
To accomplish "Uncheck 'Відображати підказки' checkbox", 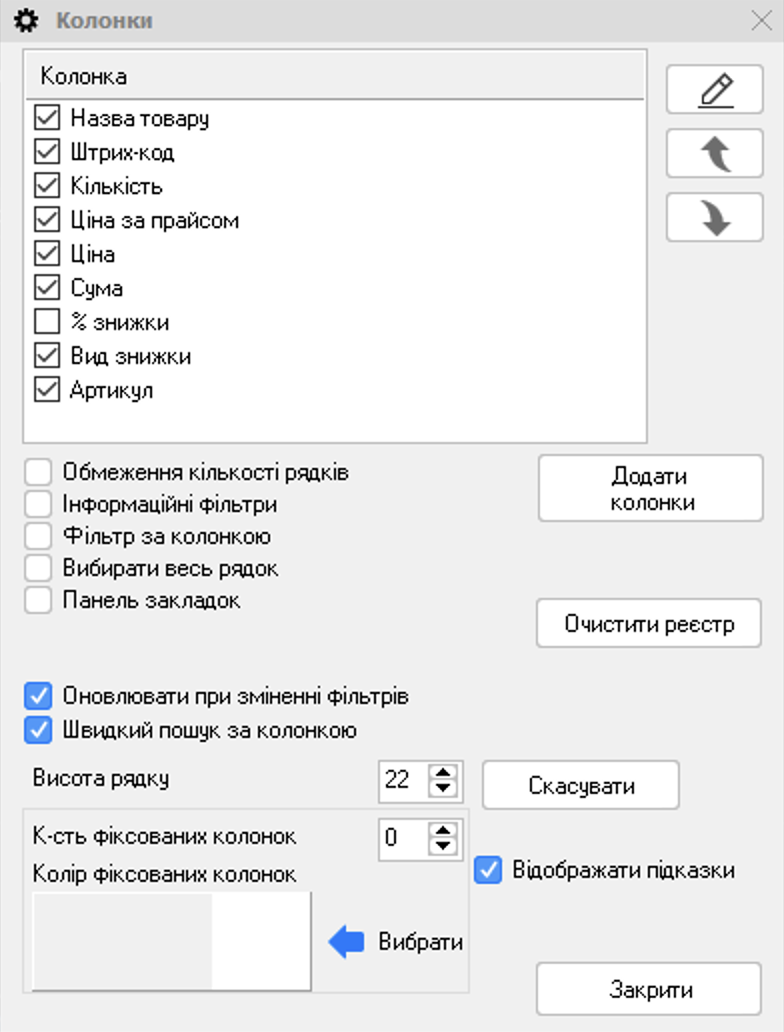I will click(488, 870).
